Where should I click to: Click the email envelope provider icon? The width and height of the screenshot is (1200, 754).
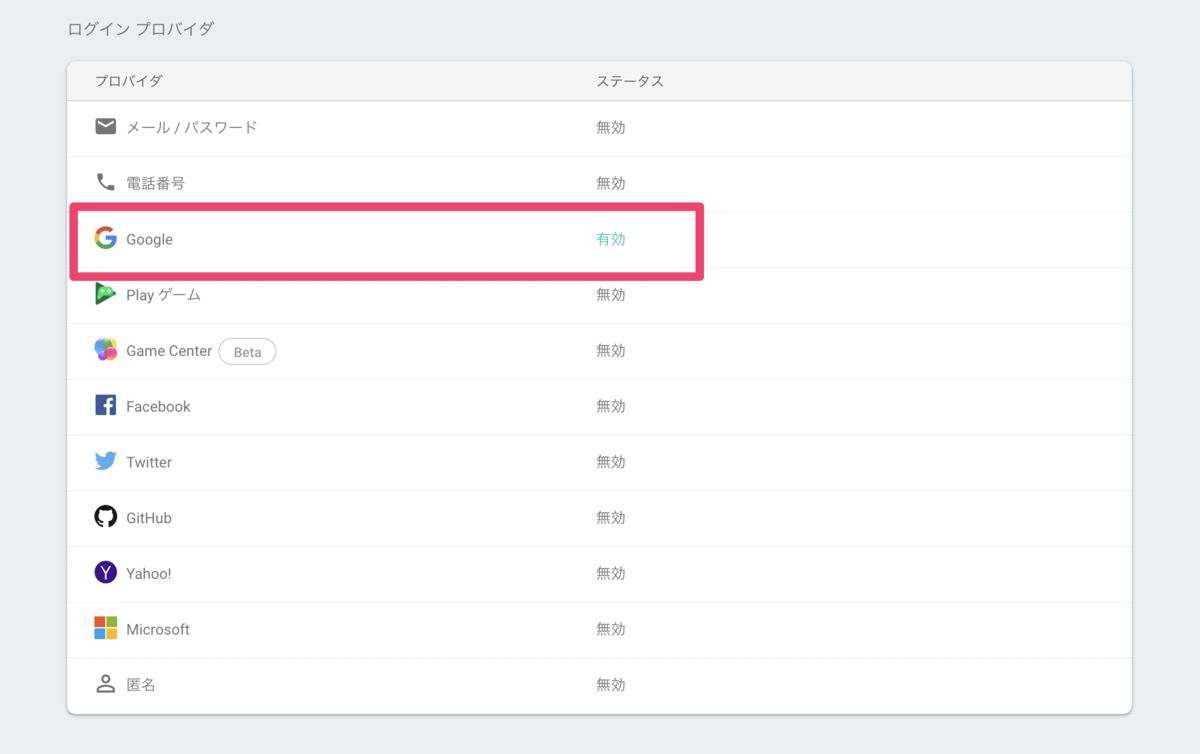click(x=105, y=126)
